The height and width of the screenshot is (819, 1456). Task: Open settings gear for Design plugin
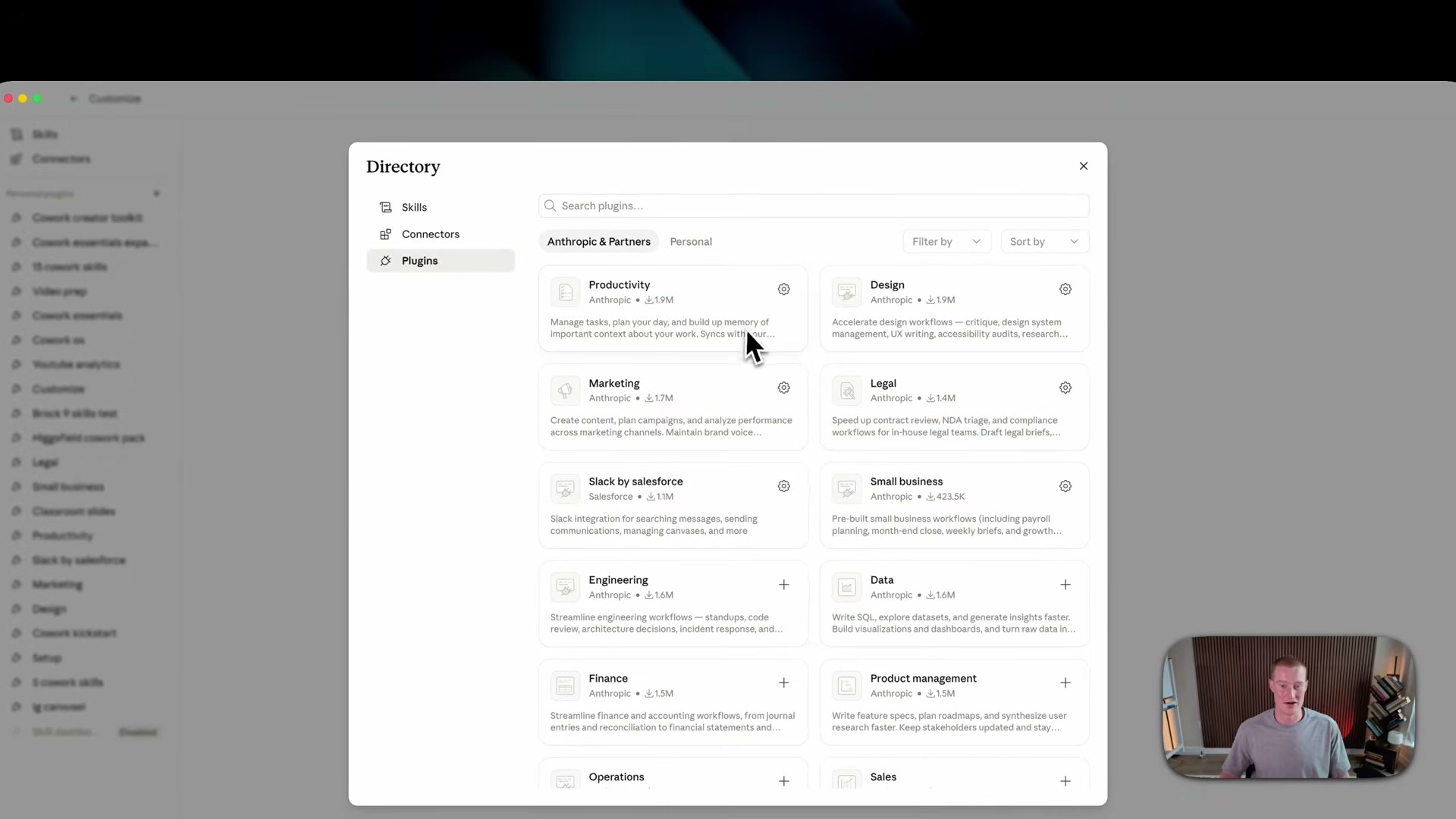pos(1065,289)
